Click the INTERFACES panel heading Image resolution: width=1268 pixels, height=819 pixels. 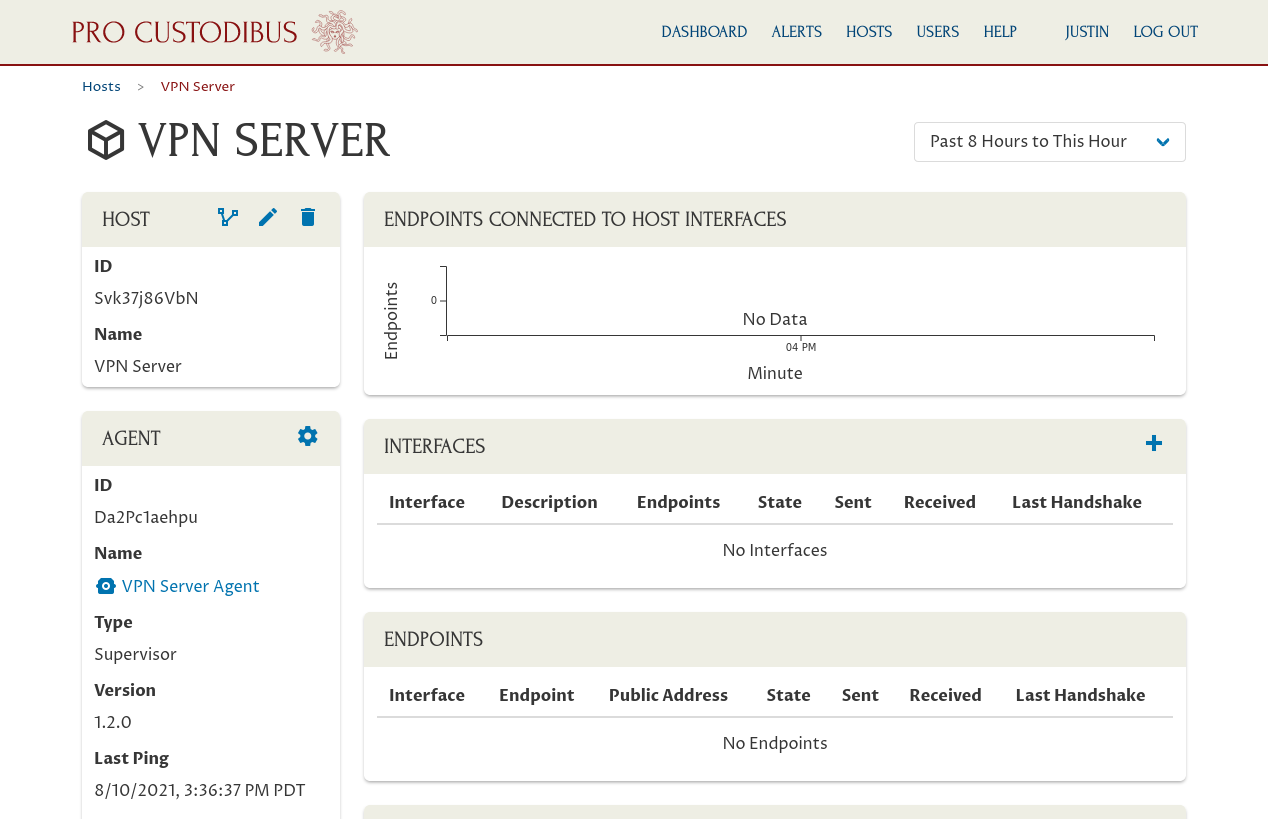point(434,446)
